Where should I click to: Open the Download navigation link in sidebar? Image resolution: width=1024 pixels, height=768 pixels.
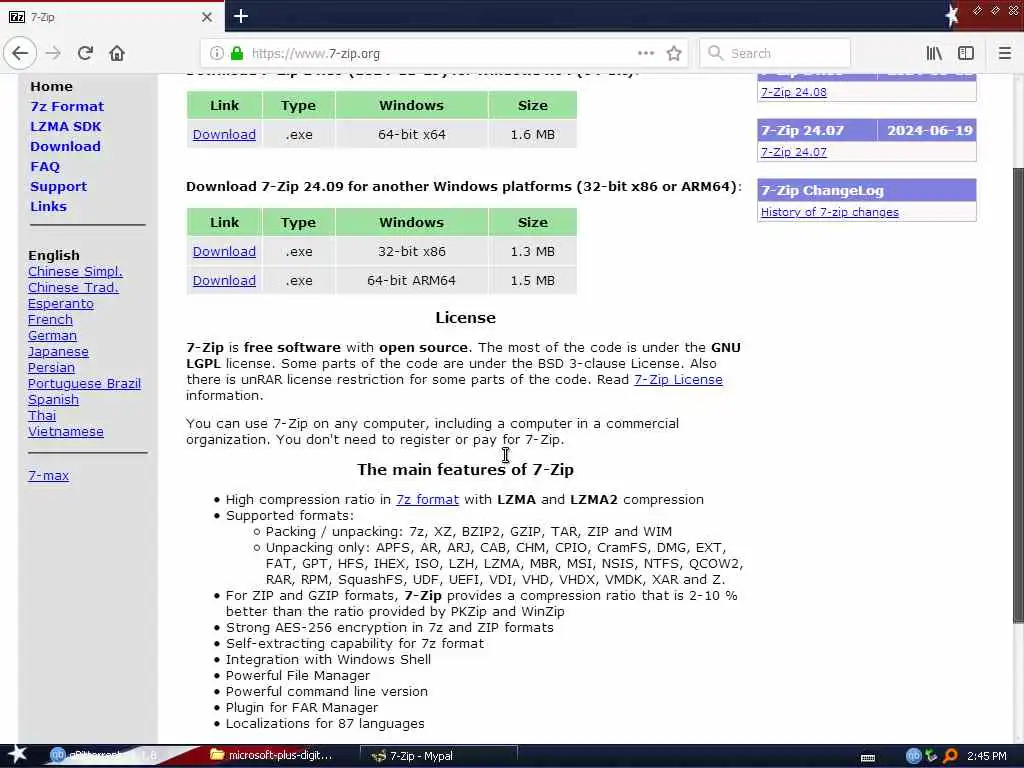coord(65,146)
